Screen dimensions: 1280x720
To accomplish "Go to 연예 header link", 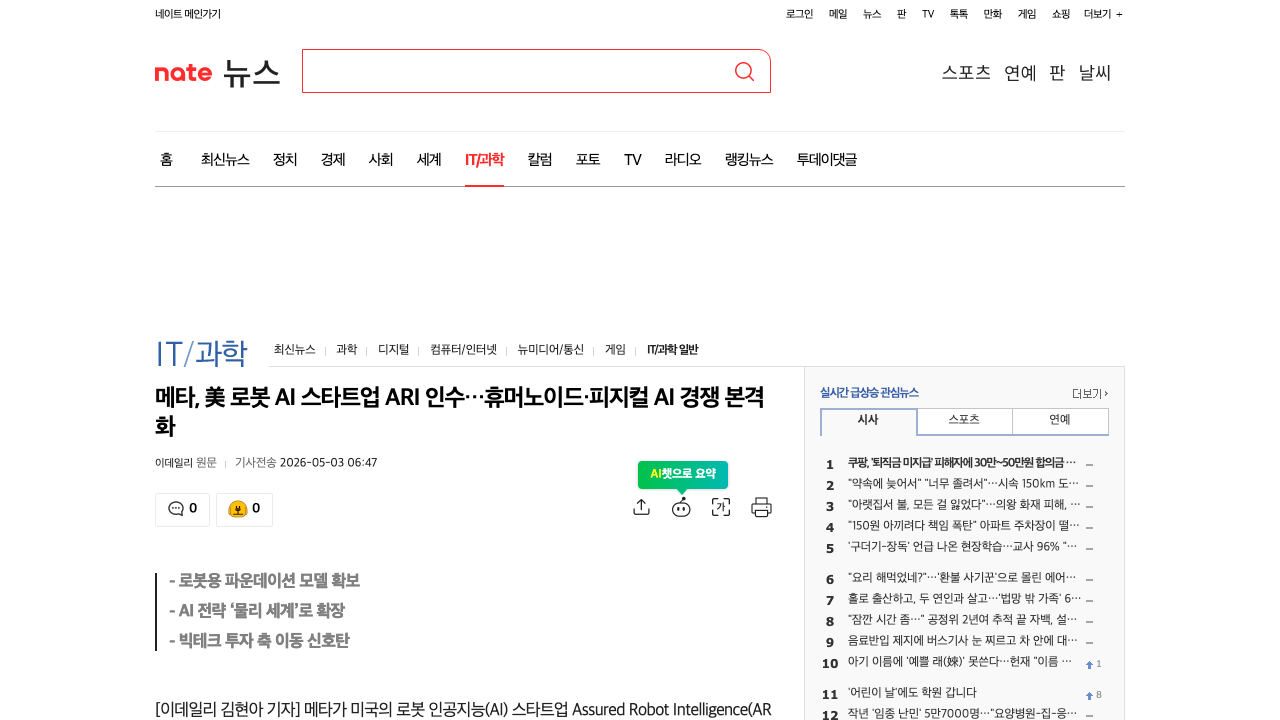I will pos(1020,72).
